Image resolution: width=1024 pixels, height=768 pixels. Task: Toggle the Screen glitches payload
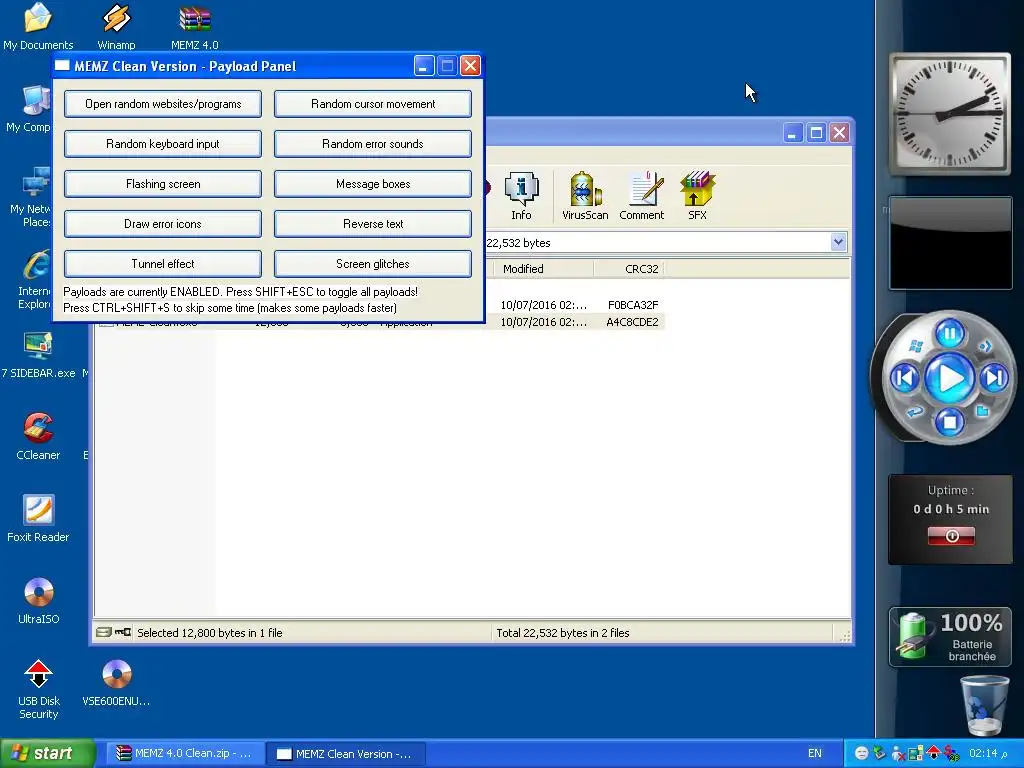[373, 264]
